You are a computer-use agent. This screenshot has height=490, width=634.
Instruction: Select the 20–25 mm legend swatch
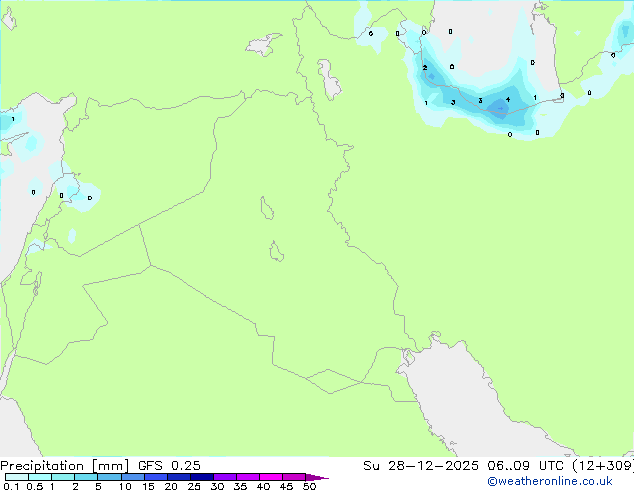(x=179, y=477)
